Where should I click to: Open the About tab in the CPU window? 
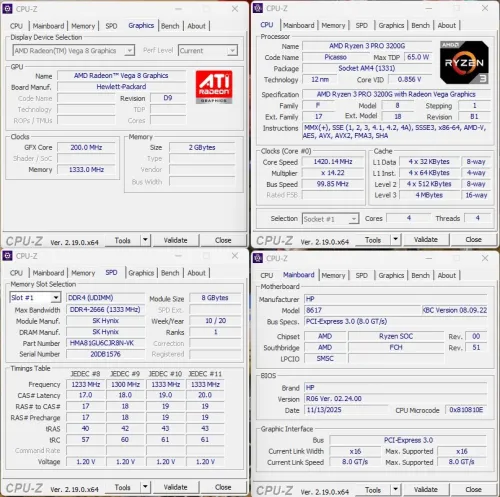tap(446, 25)
